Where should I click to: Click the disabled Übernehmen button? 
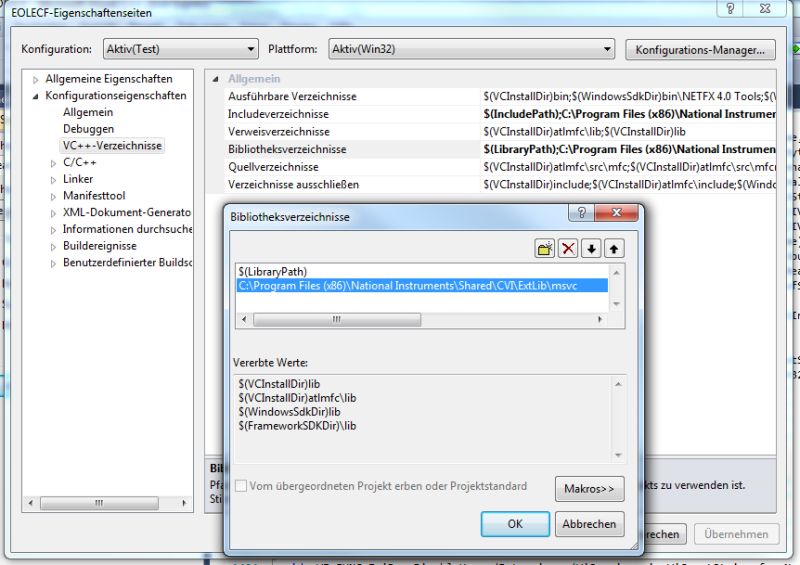point(736,534)
